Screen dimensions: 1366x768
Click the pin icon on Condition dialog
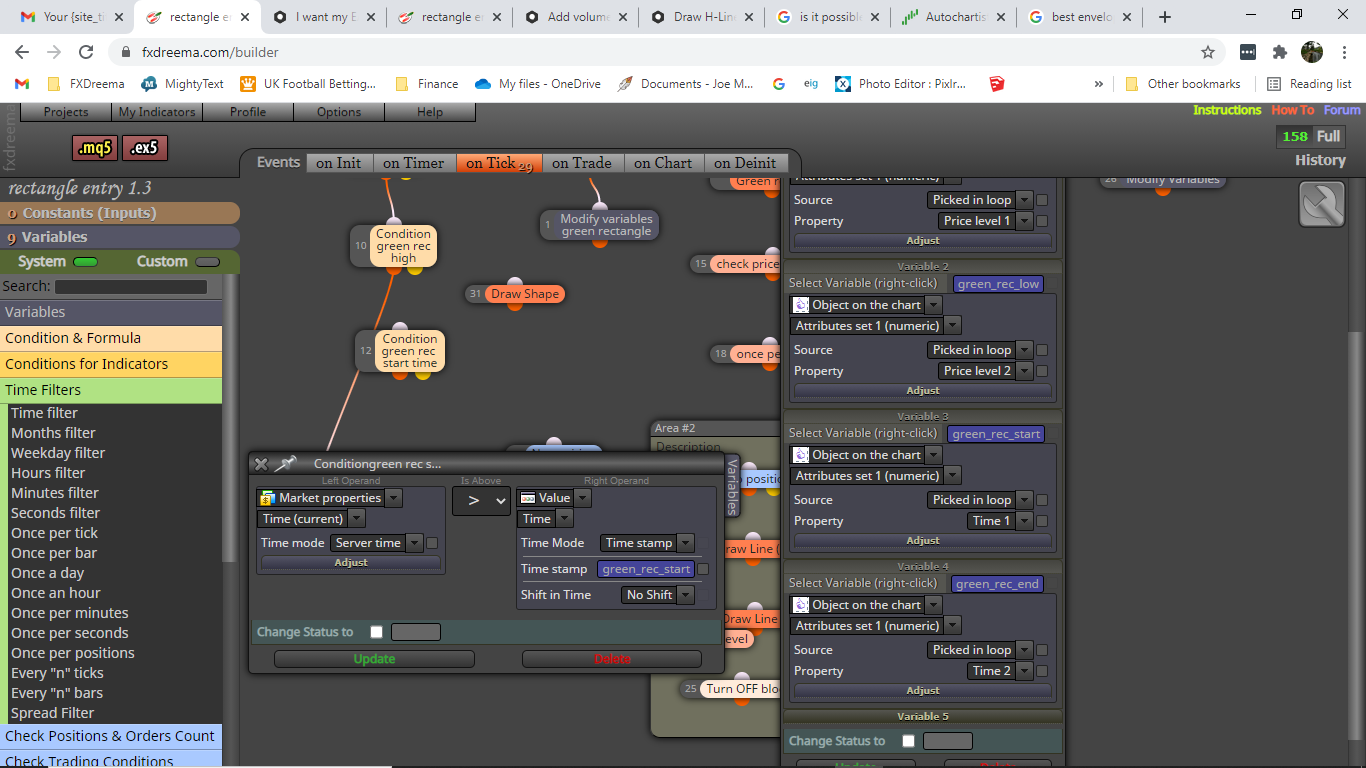click(286, 464)
